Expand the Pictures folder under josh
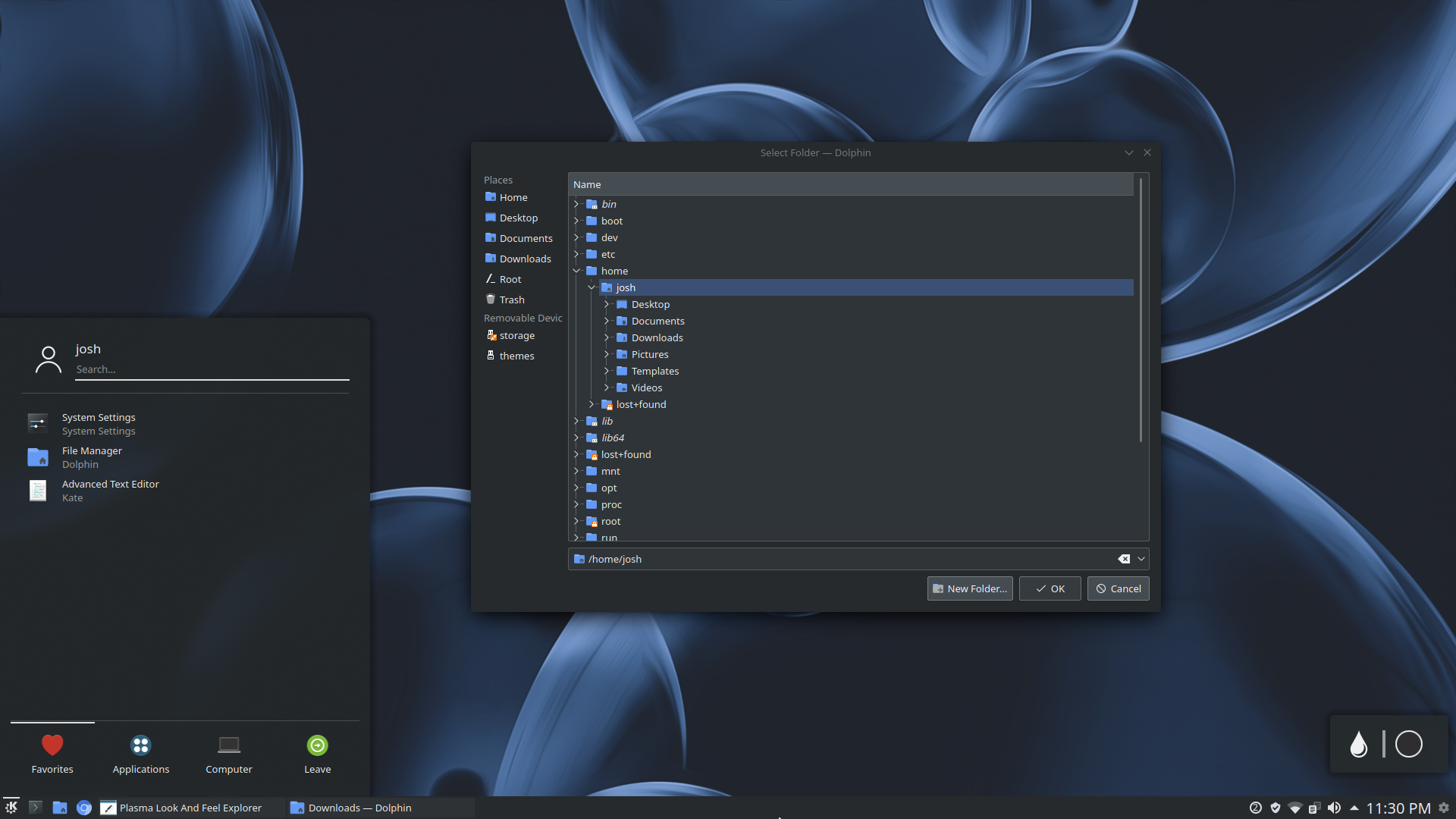 [x=607, y=354]
